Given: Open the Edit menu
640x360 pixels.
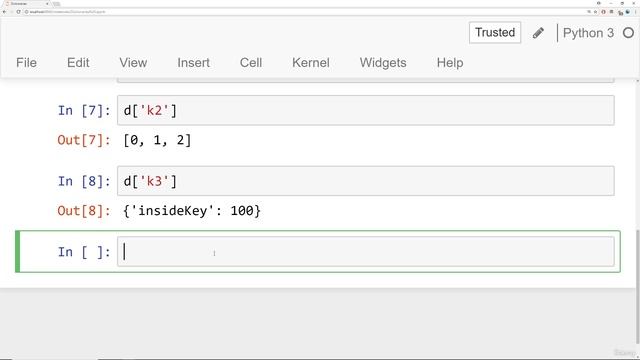Looking at the screenshot, I should click(78, 63).
